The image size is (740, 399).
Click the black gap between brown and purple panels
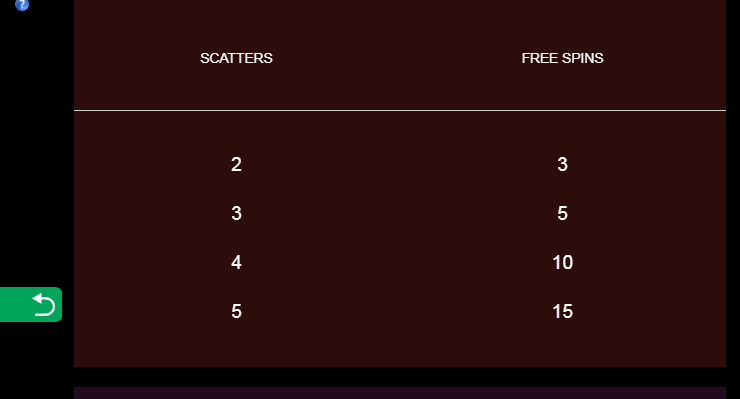[400, 377]
